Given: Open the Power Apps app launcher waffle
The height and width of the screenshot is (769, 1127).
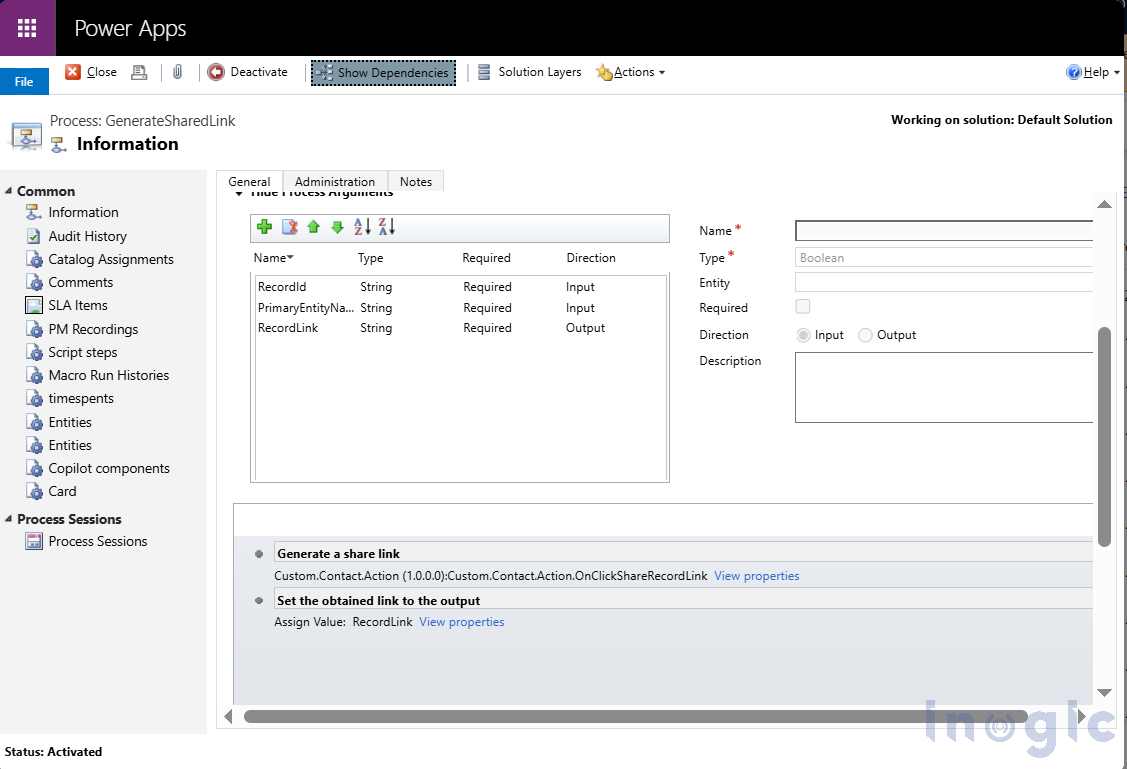Looking at the screenshot, I should tap(27, 28).
